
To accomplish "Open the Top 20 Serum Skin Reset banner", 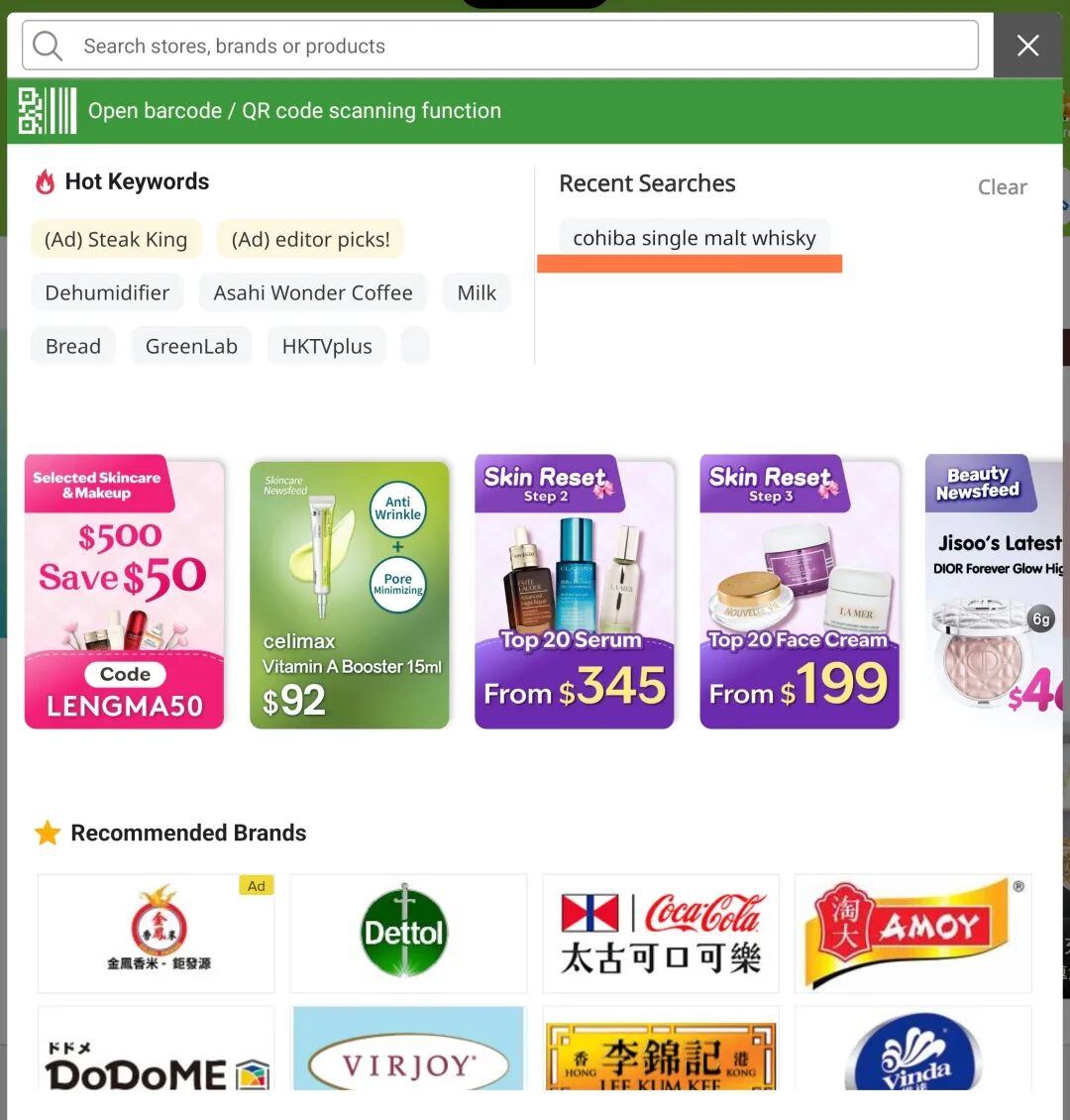I will point(575,592).
